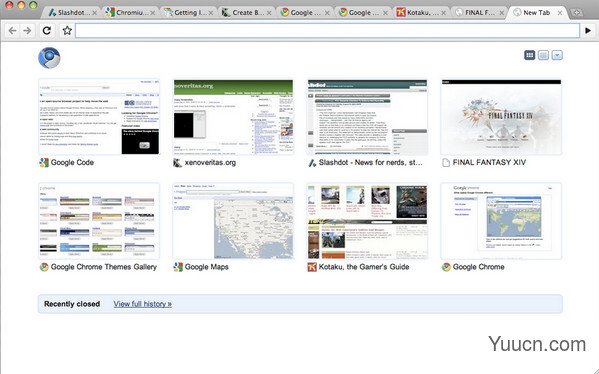Open the new tab button
Image resolution: width=599 pixels, height=374 pixels.
click(576, 13)
